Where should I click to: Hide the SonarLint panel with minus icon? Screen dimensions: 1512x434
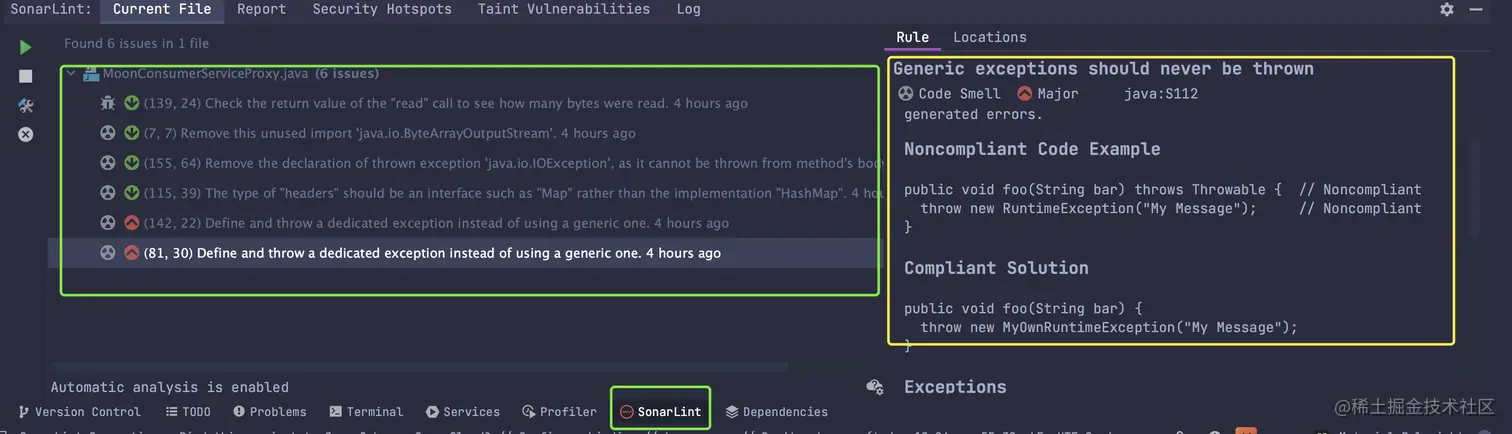(x=1476, y=9)
